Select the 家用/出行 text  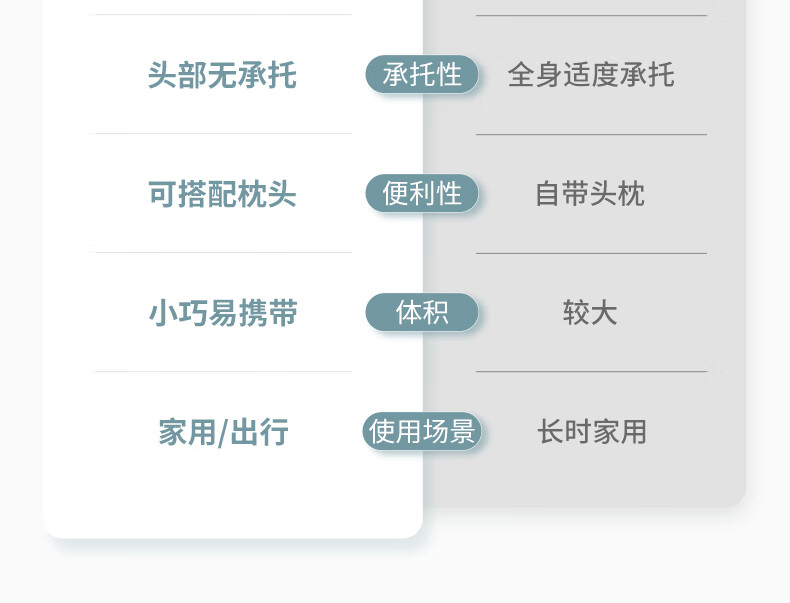222,432
